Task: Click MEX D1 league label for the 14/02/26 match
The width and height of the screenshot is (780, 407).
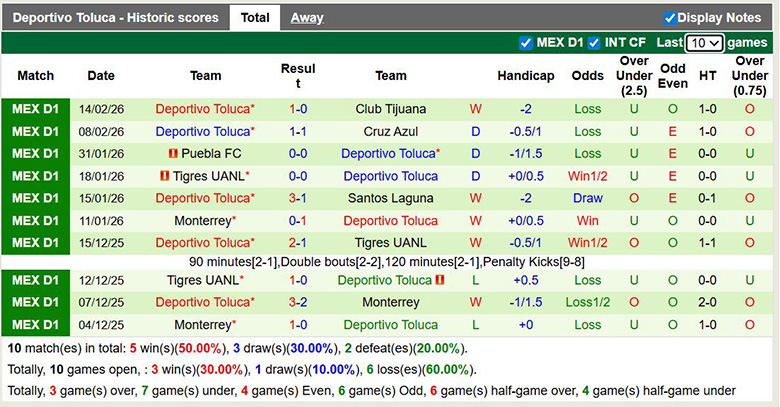Action: (x=36, y=109)
